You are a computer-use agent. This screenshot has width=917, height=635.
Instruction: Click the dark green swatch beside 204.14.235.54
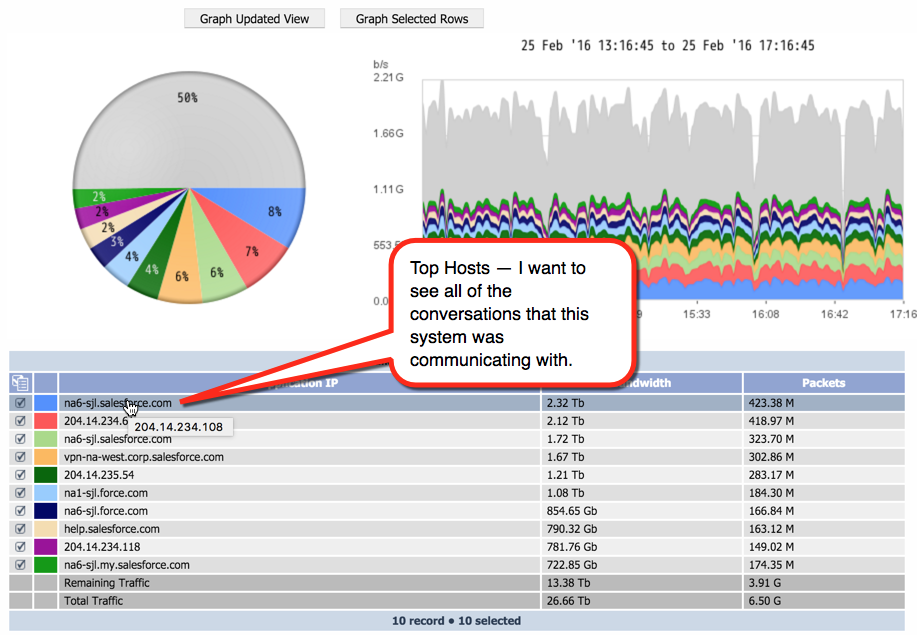[x=46, y=475]
